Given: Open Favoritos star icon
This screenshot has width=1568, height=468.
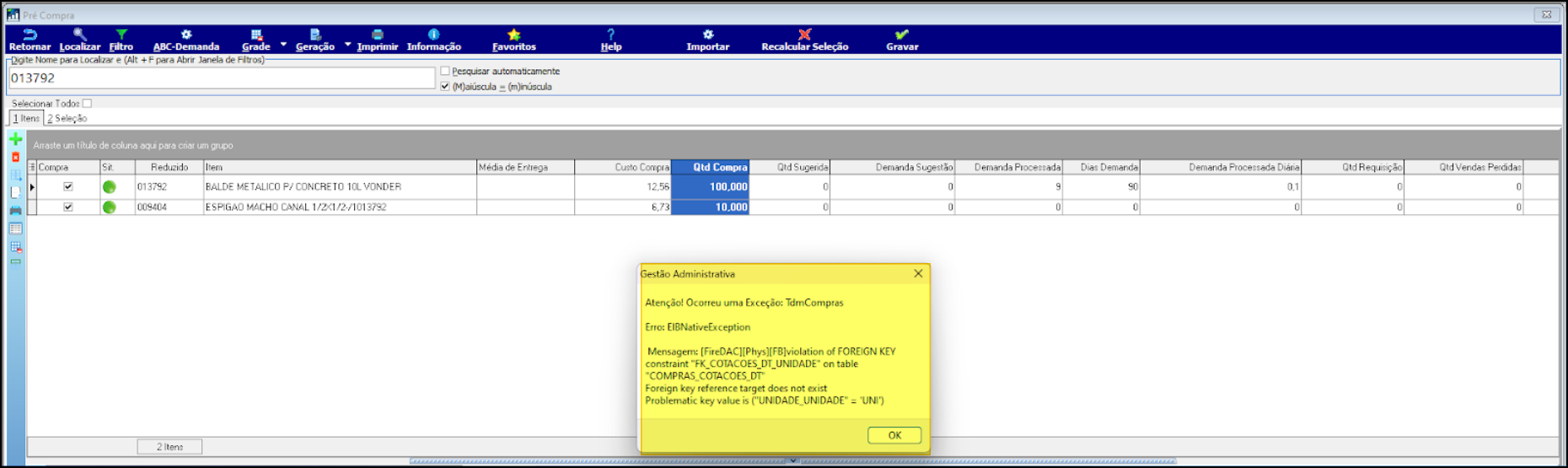Looking at the screenshot, I should (x=514, y=35).
